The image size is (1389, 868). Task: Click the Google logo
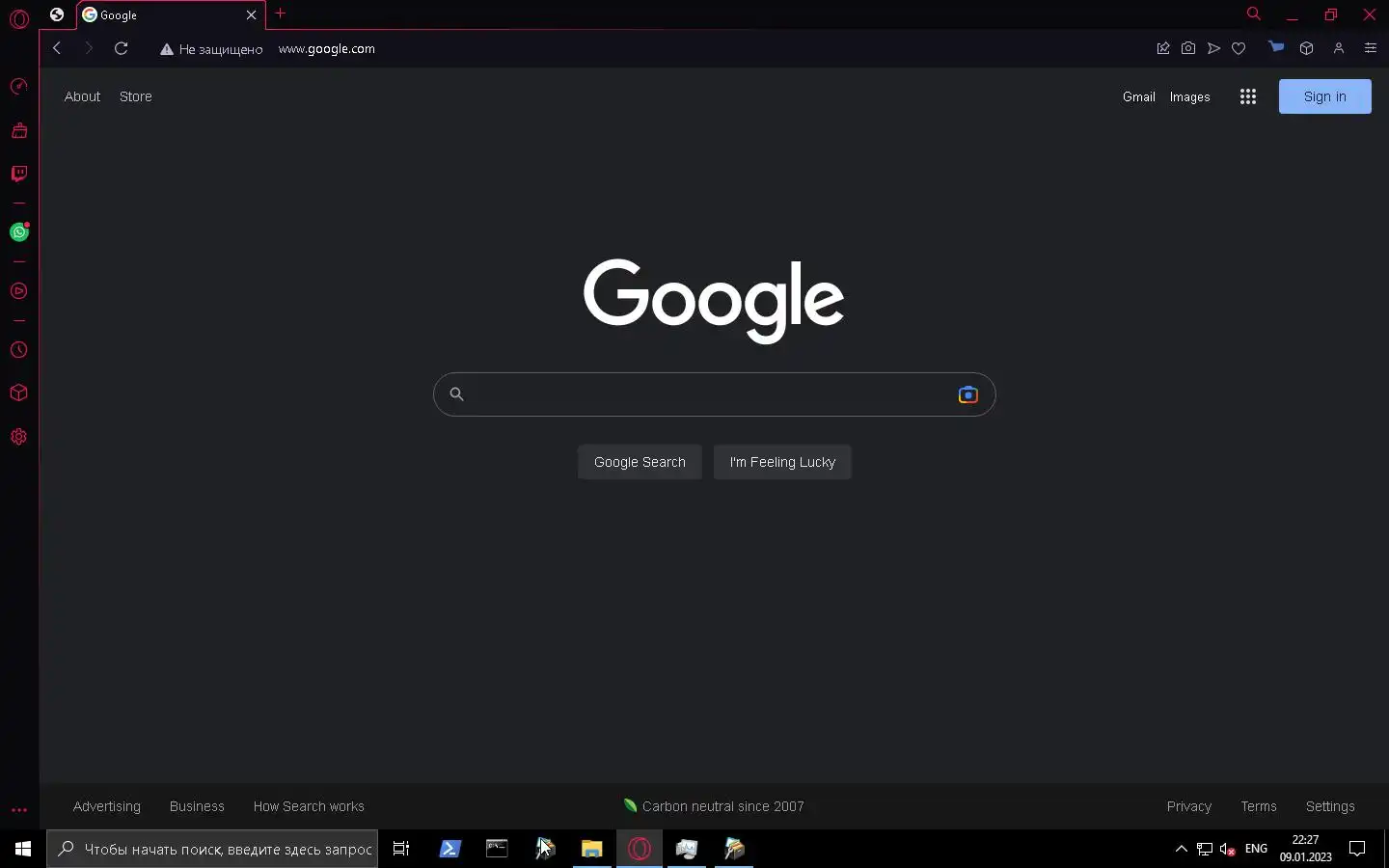[714, 300]
